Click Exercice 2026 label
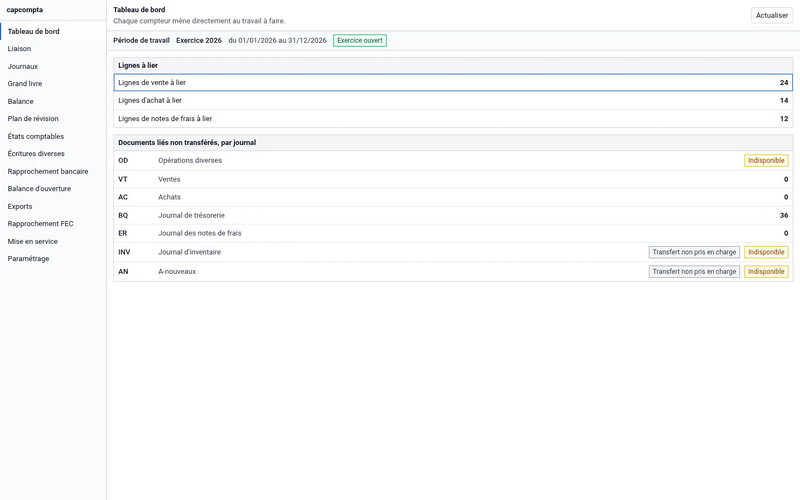 click(199, 40)
